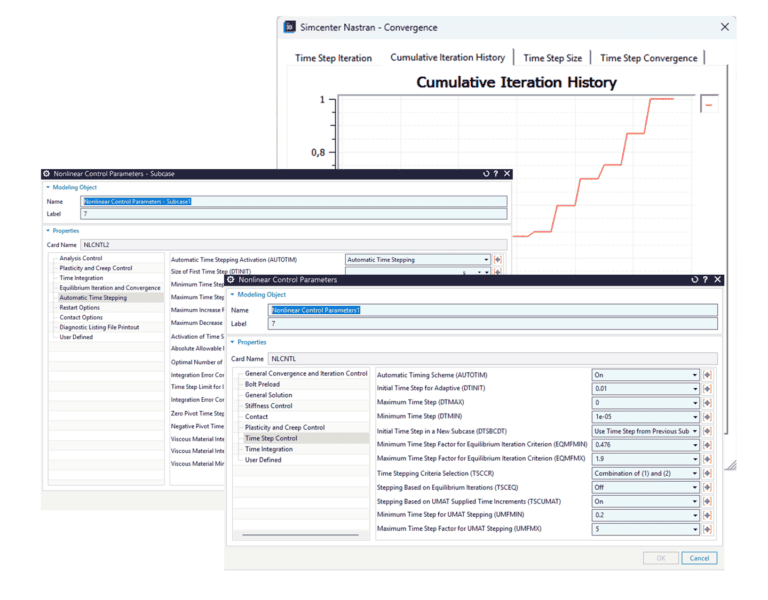Select Plasticity and Creep Control in front dialog

285,427
